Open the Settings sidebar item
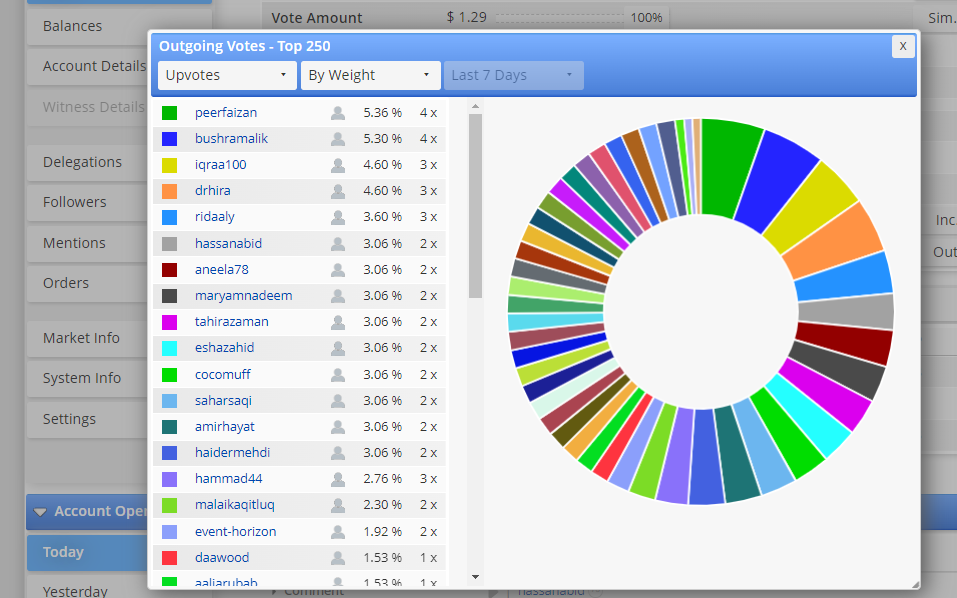 coord(88,419)
